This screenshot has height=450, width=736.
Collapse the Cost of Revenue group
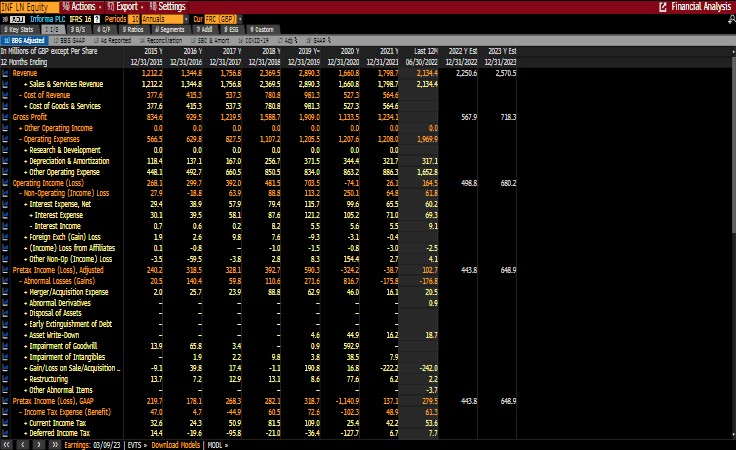tap(21, 95)
